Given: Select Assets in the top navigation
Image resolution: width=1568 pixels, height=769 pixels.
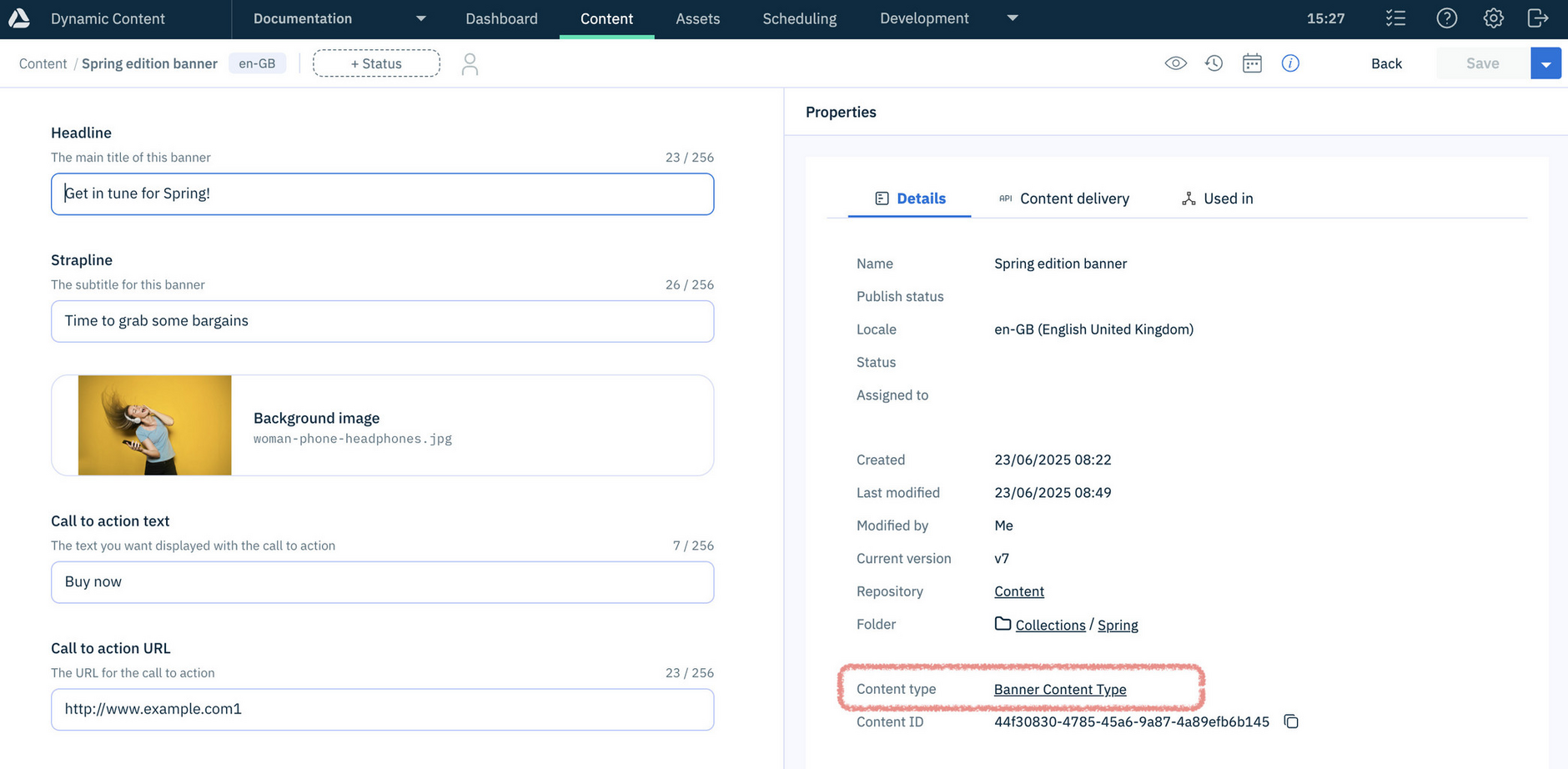Looking at the screenshot, I should click(x=697, y=18).
